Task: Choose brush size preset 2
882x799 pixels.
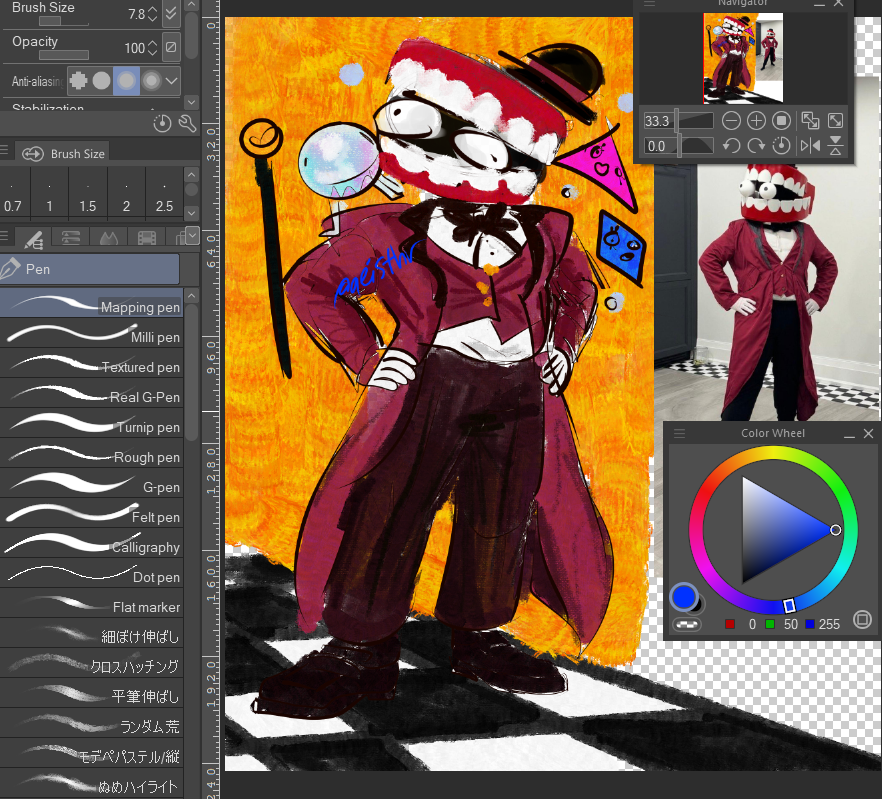Action: [126, 194]
